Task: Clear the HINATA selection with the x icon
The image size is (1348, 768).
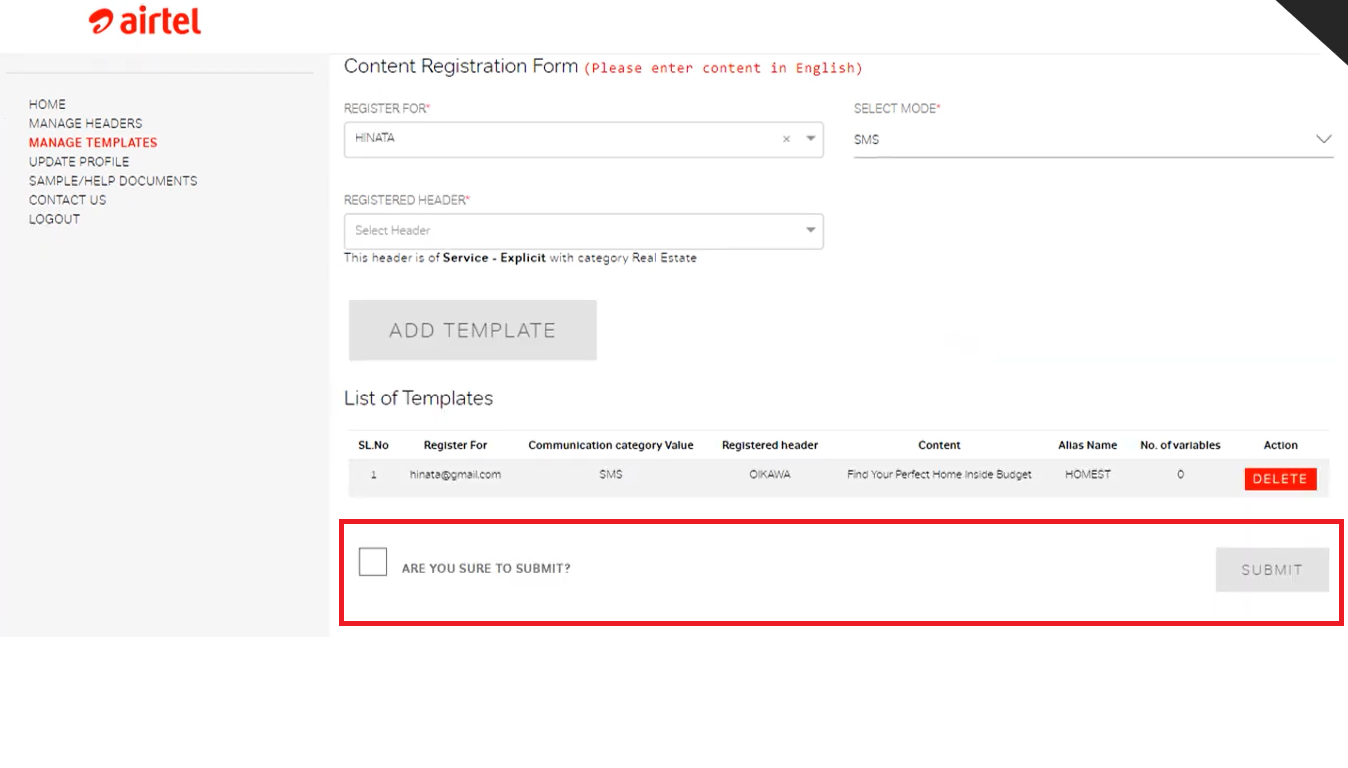Action: tap(786, 139)
